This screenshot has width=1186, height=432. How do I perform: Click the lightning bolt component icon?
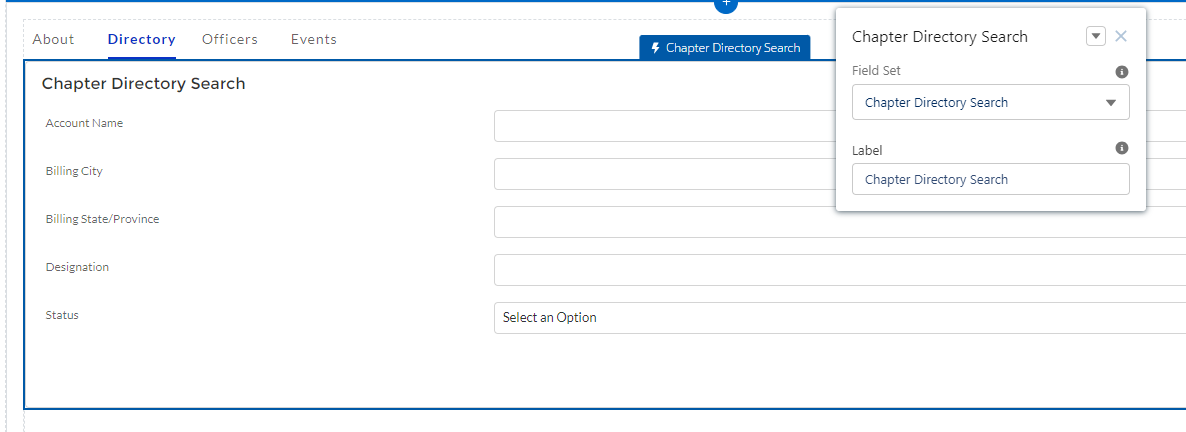click(x=655, y=48)
